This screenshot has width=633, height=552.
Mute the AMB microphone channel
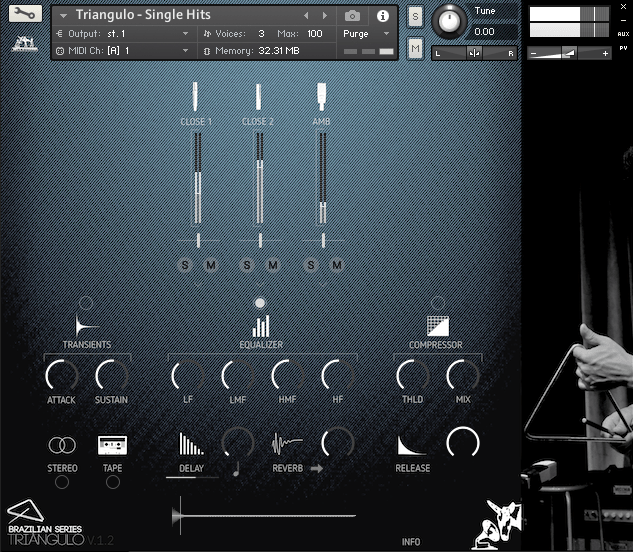click(x=336, y=265)
